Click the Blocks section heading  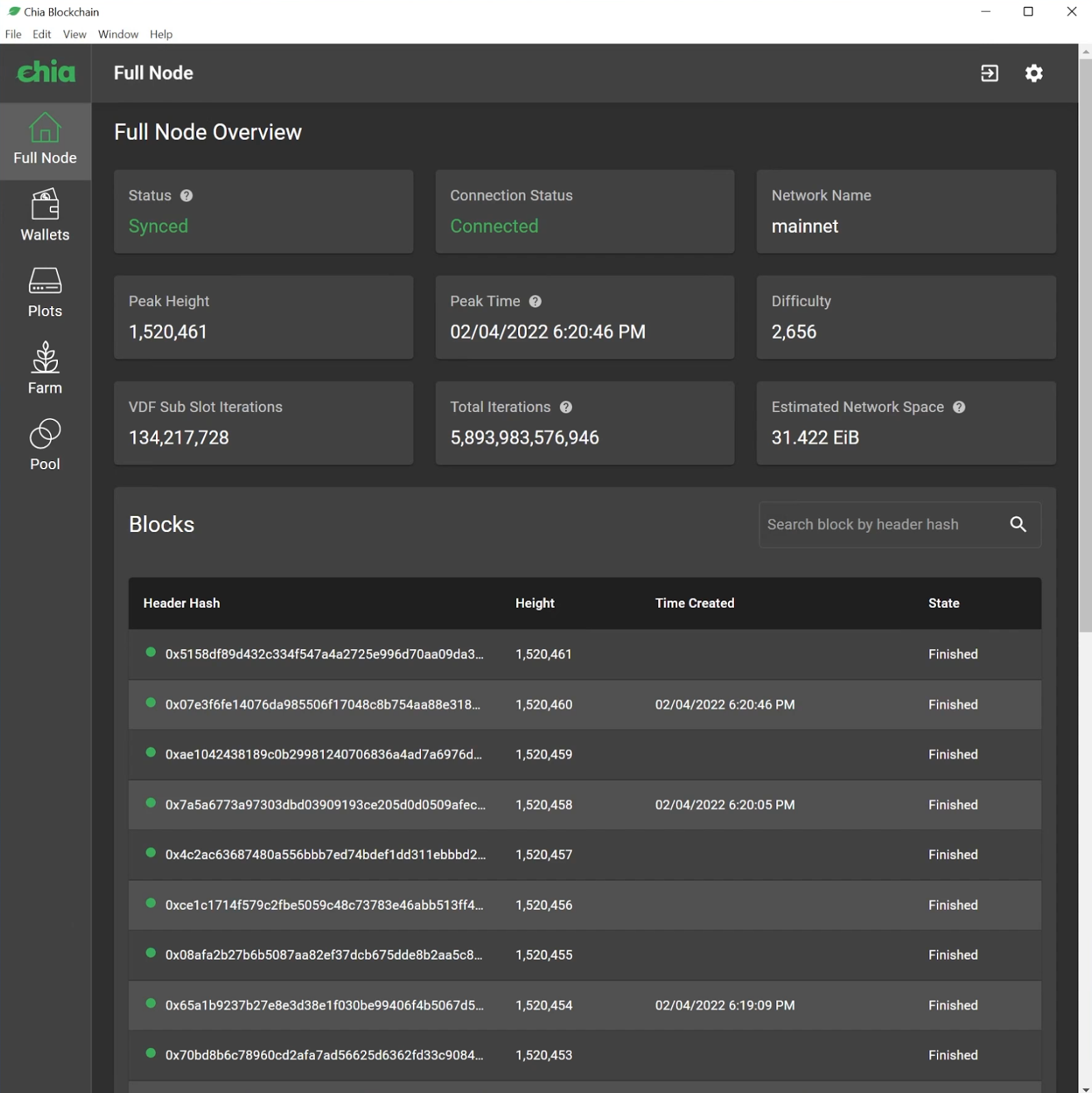pos(162,524)
